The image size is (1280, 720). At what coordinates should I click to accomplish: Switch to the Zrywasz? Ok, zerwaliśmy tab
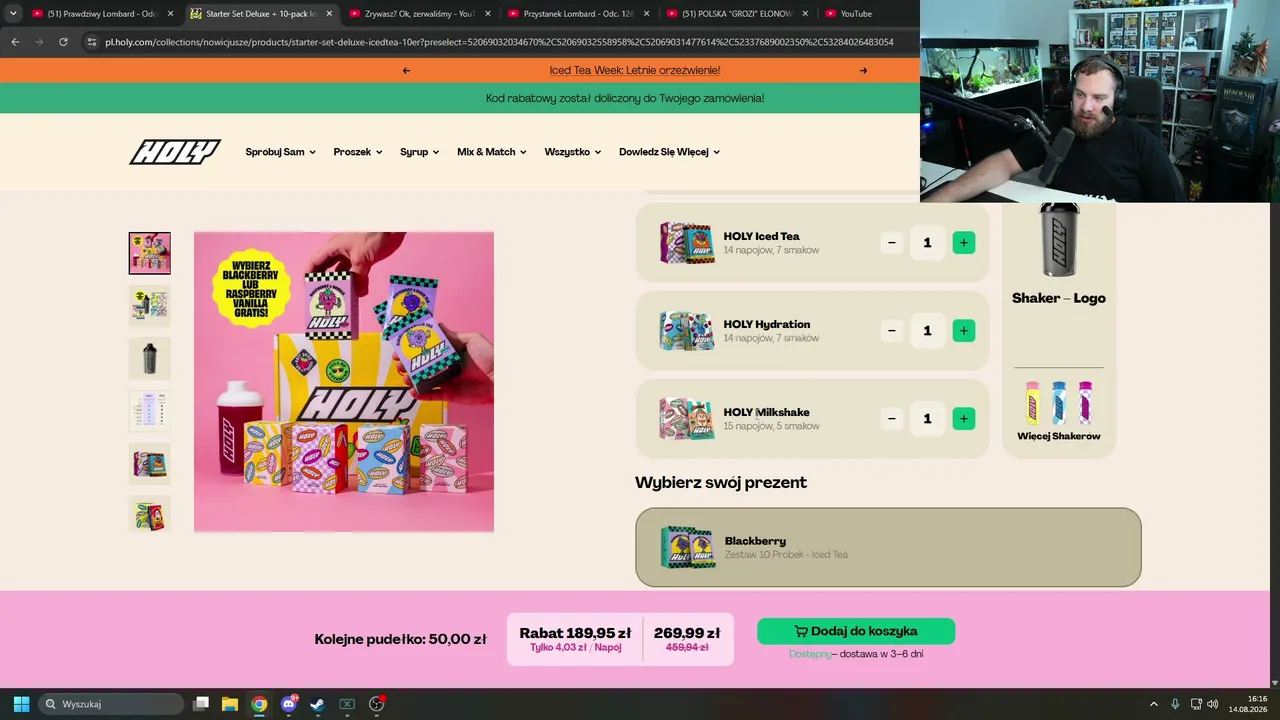click(x=418, y=14)
